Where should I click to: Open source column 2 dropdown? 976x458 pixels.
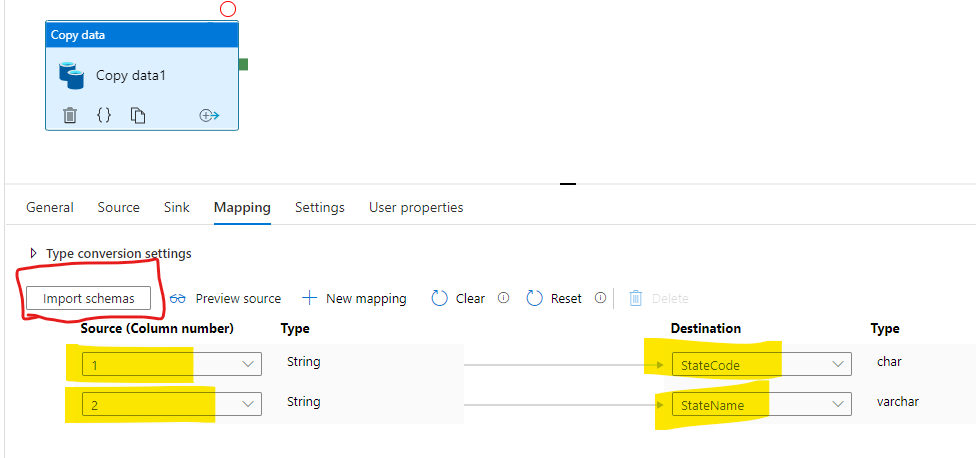click(x=248, y=404)
